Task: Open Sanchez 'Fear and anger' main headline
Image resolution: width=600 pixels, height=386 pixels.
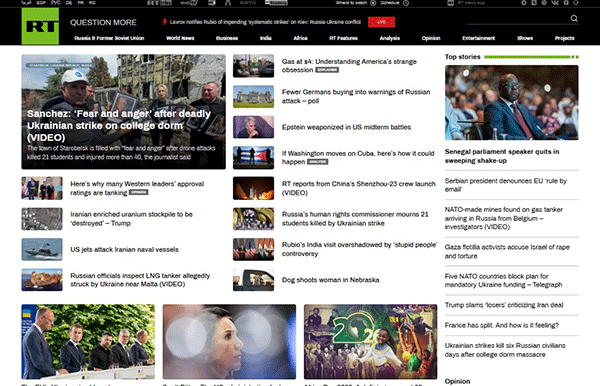Action: click(119, 125)
